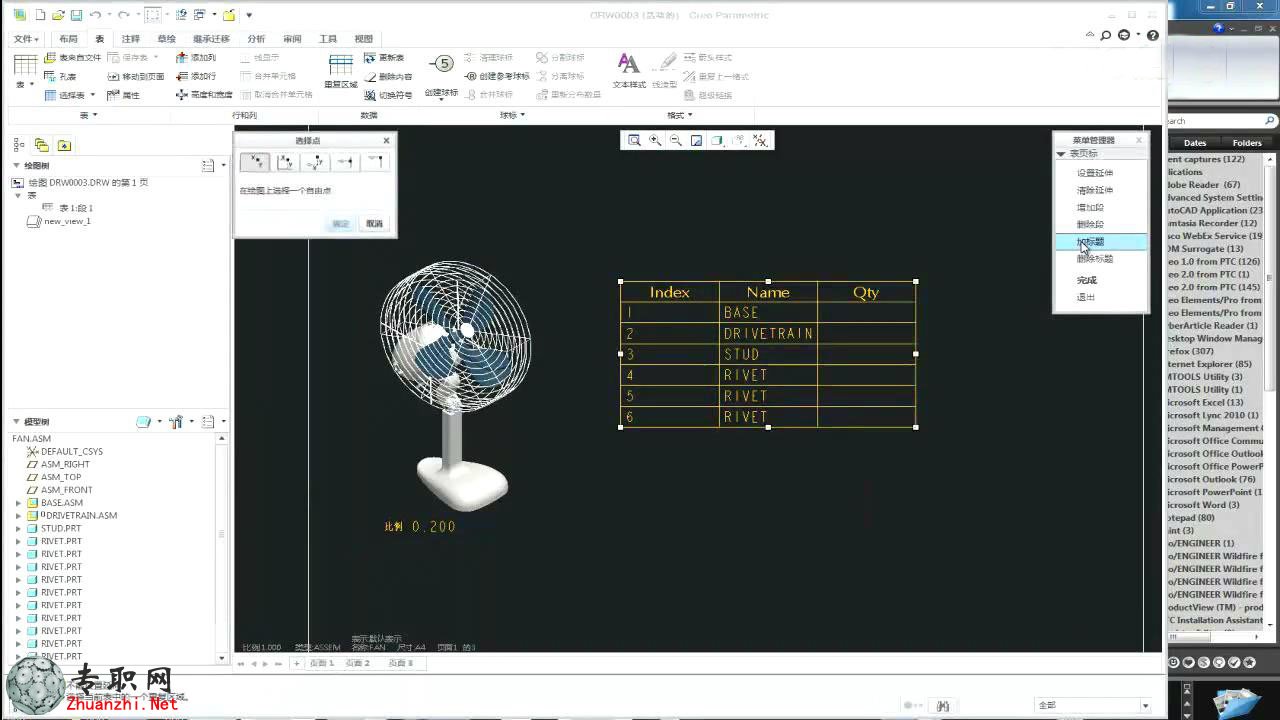Choose 删除标题 in menu manager
The height and width of the screenshot is (720, 1280).
pos(1095,259)
